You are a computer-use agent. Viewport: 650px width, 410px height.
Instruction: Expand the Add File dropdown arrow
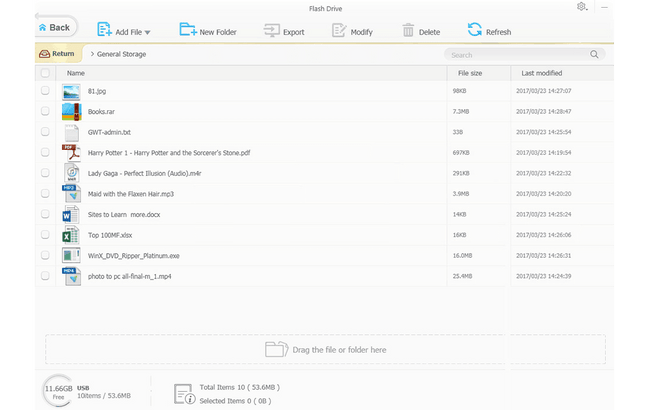coord(148,33)
